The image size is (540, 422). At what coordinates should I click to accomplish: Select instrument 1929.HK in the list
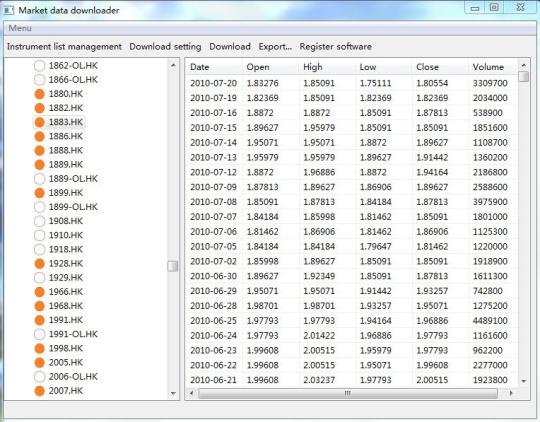66,277
